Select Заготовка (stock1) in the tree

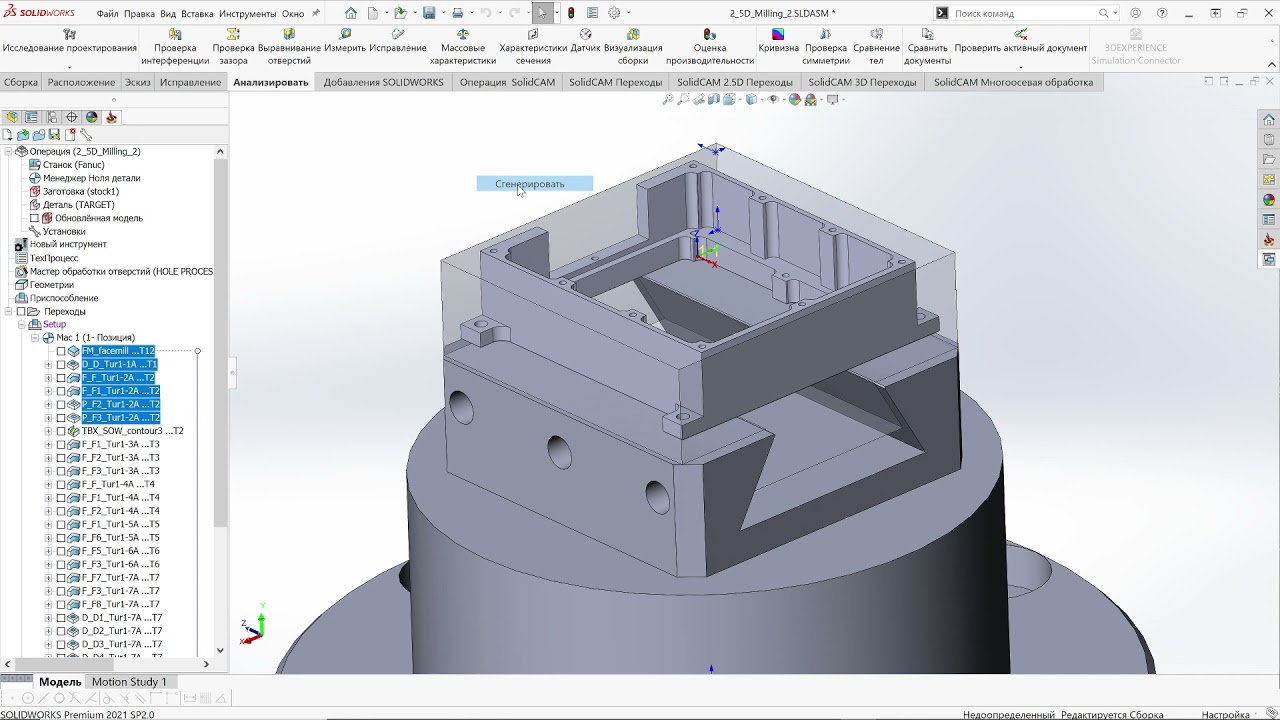click(81, 191)
